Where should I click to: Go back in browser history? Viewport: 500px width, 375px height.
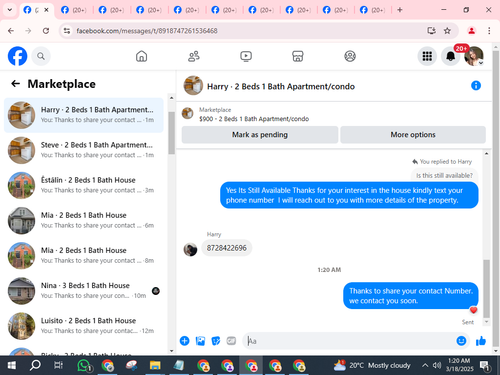tap(11, 31)
